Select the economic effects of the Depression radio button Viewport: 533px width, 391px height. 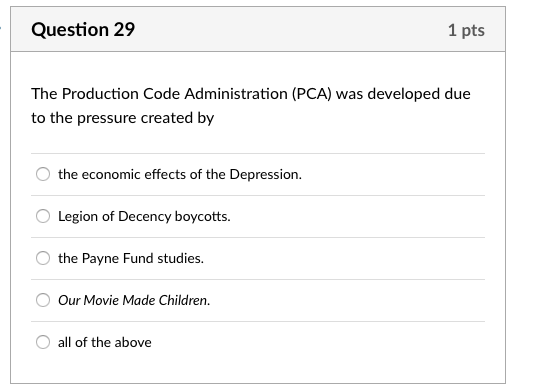tap(43, 174)
